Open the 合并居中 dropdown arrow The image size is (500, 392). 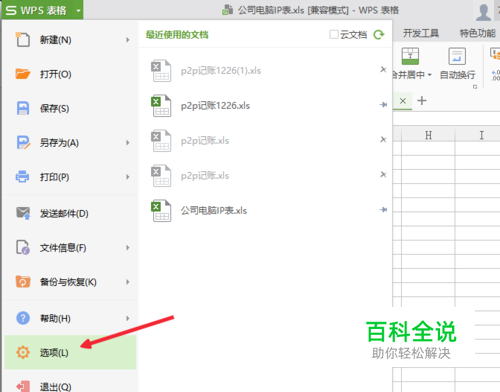[x=429, y=75]
